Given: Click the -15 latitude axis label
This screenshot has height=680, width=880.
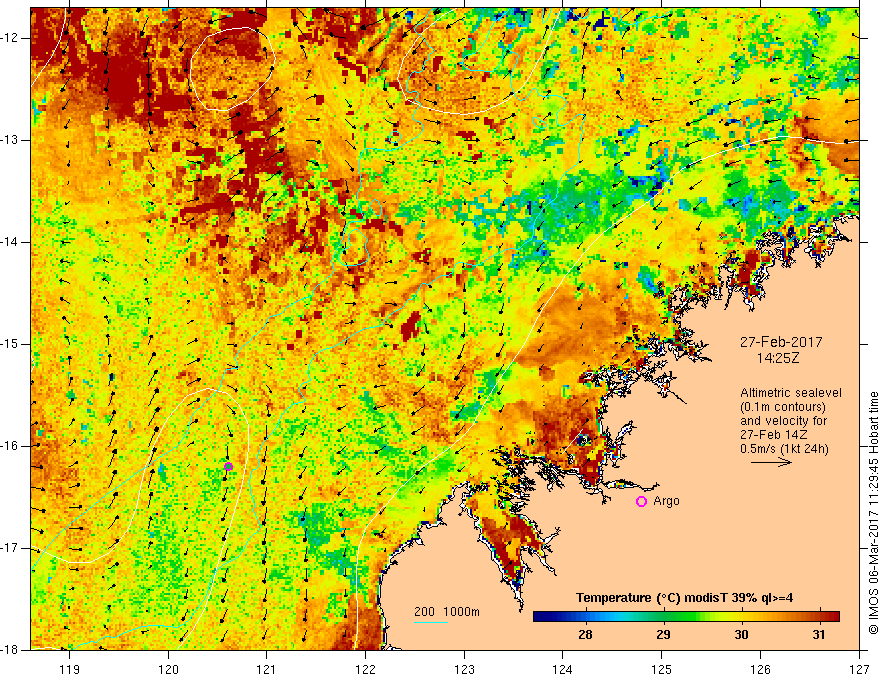Looking at the screenshot, I should coord(11,344).
